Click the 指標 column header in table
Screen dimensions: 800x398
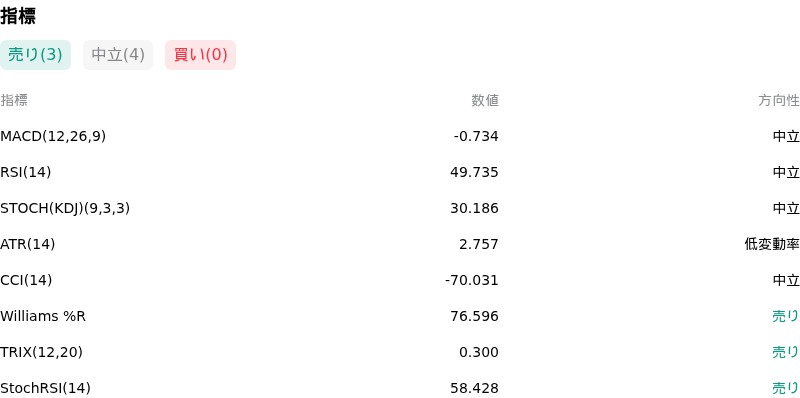coord(14,101)
